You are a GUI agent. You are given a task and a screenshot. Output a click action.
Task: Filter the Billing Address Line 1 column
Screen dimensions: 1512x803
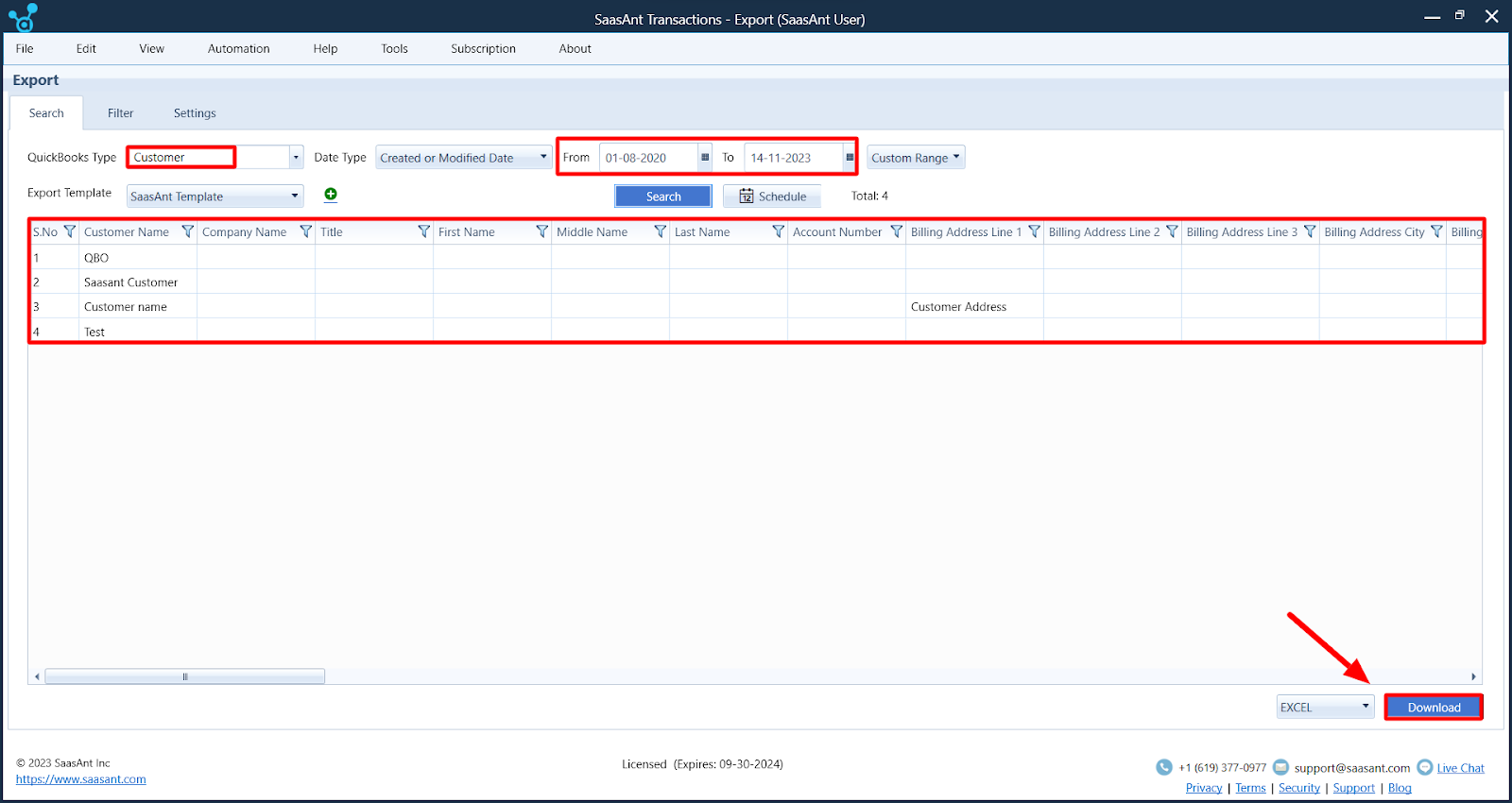tap(1034, 231)
